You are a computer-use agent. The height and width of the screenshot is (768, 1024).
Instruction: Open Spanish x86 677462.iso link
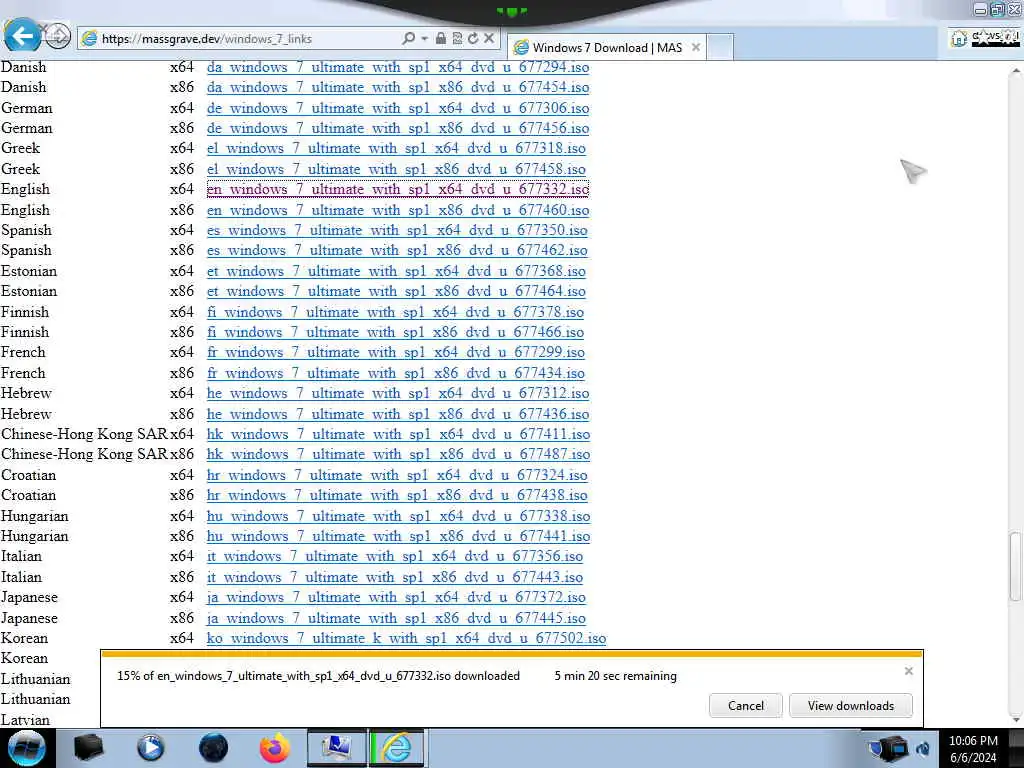(x=397, y=251)
